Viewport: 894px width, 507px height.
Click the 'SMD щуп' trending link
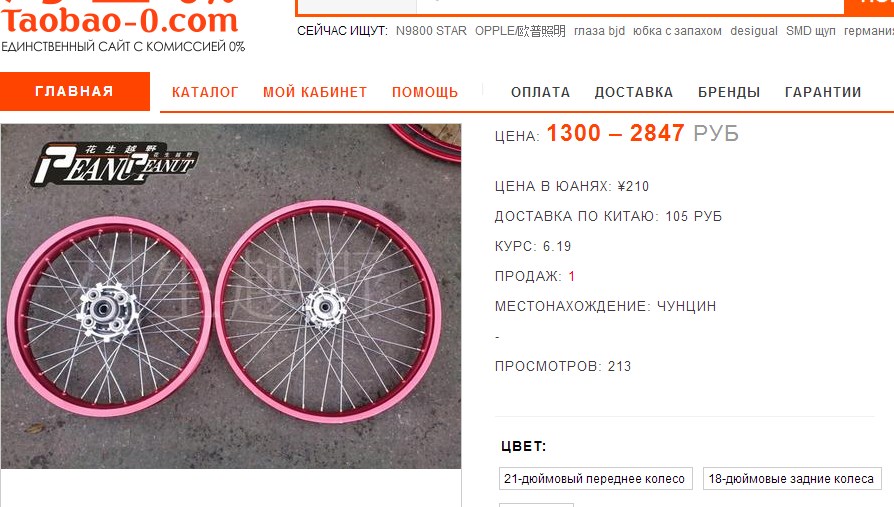[810, 31]
